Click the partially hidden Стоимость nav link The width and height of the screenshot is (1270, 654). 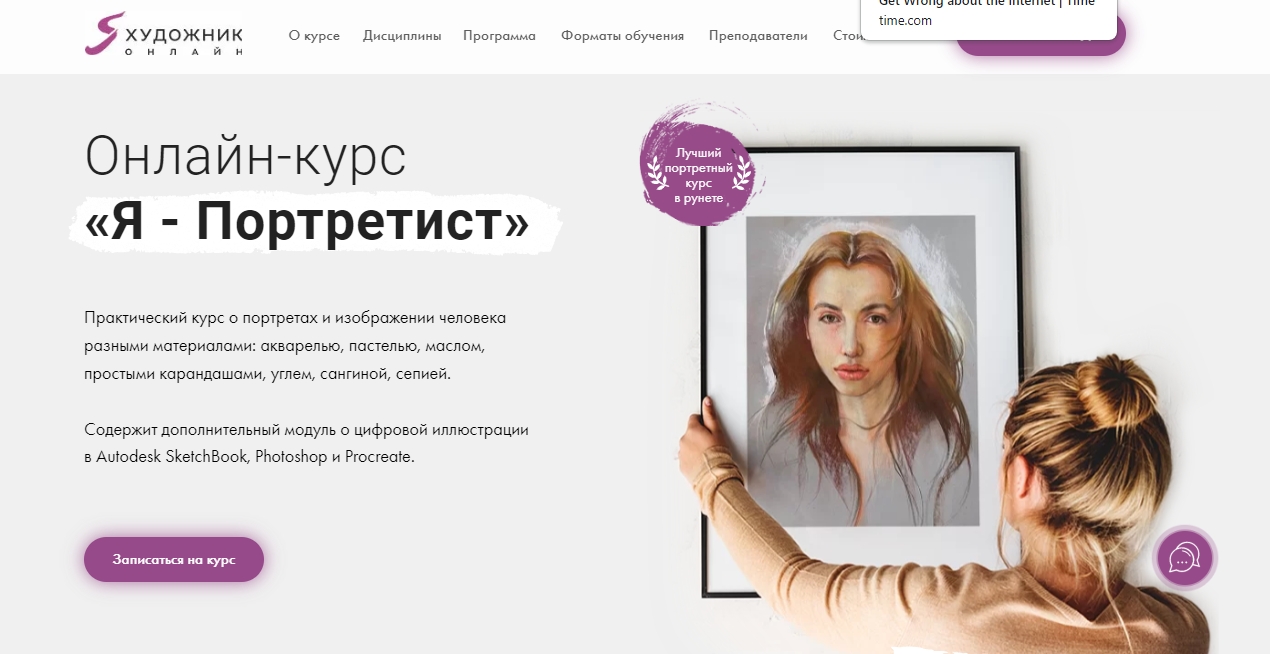tap(847, 36)
